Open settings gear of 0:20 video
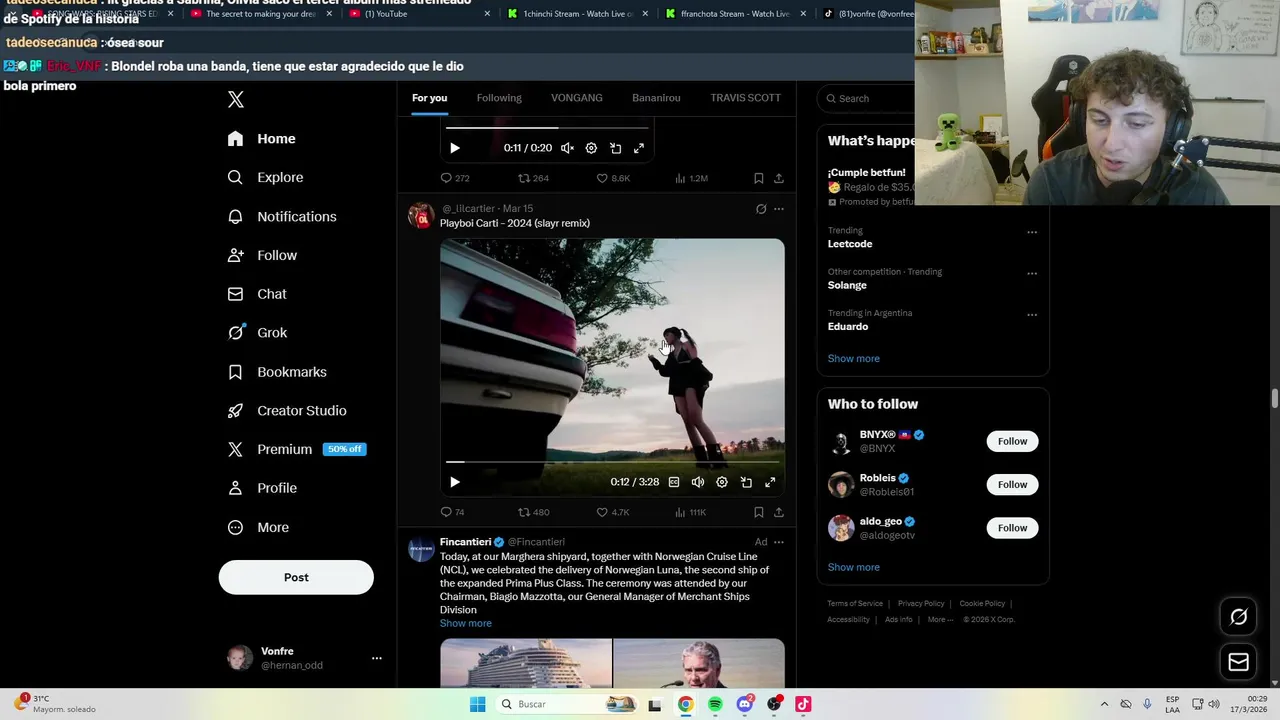Screen dimensions: 1280x720 coord(591,148)
